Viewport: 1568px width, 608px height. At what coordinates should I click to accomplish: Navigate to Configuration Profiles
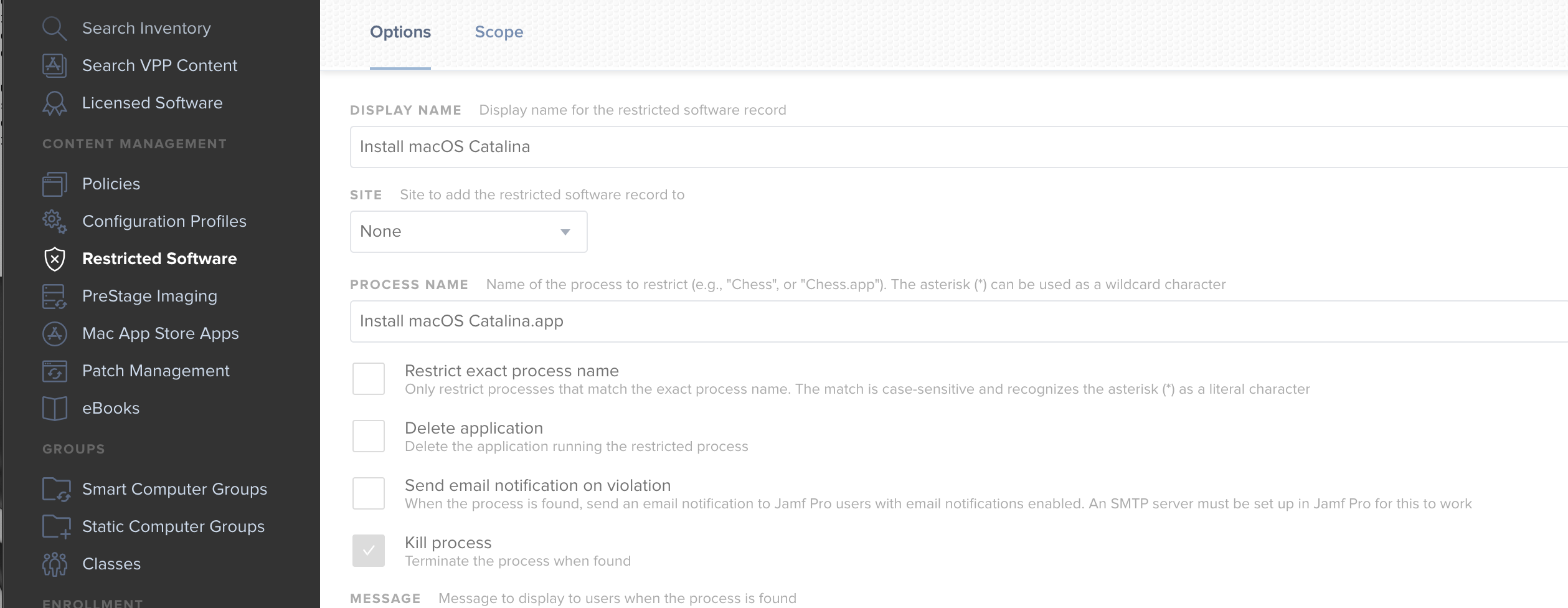[x=164, y=221]
